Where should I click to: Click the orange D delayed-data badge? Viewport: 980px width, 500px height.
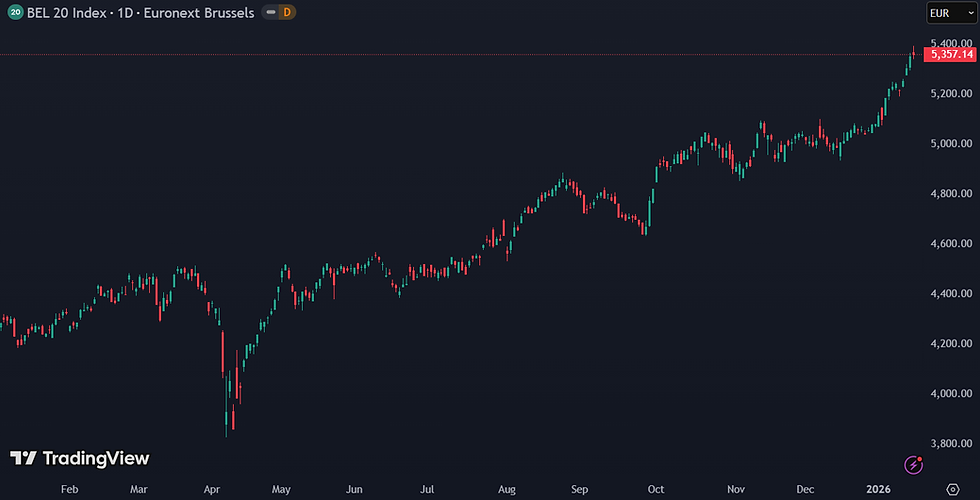click(286, 13)
